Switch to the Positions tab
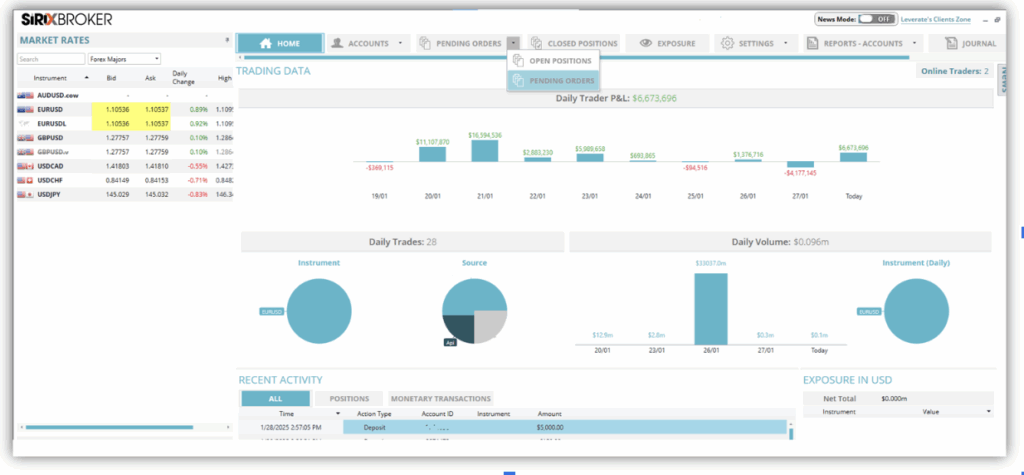1024x475 pixels. [349, 398]
